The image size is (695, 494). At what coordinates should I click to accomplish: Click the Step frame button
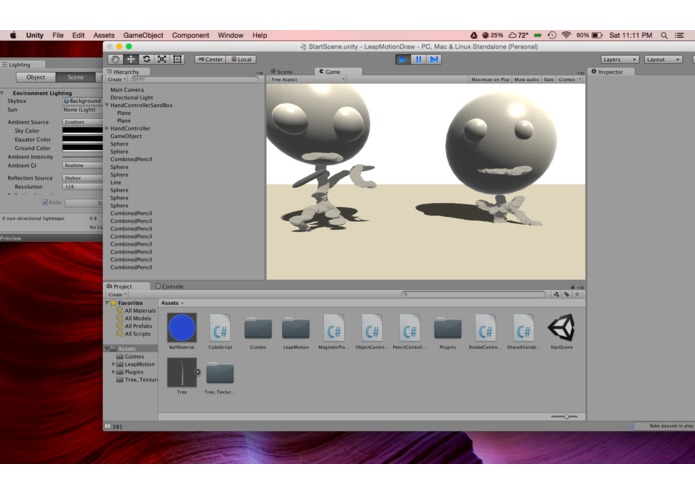point(434,59)
